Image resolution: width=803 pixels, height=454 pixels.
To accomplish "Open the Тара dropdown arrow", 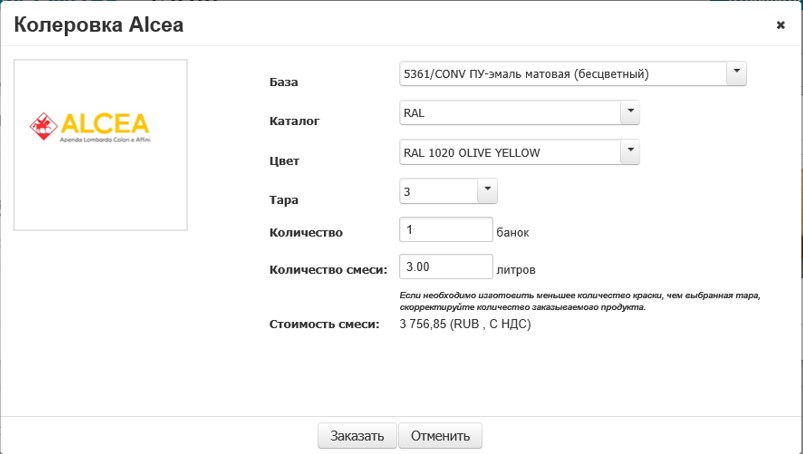I will tap(486, 189).
